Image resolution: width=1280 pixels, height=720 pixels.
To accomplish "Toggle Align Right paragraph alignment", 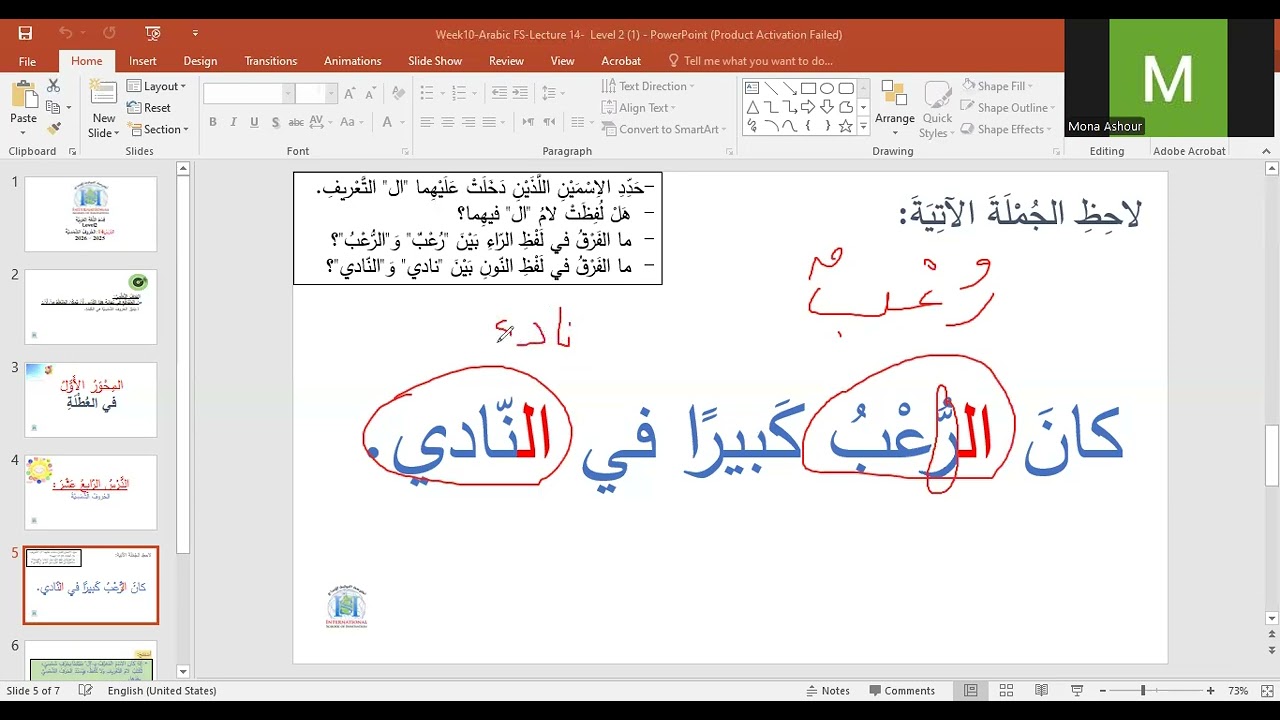I will tap(469, 122).
